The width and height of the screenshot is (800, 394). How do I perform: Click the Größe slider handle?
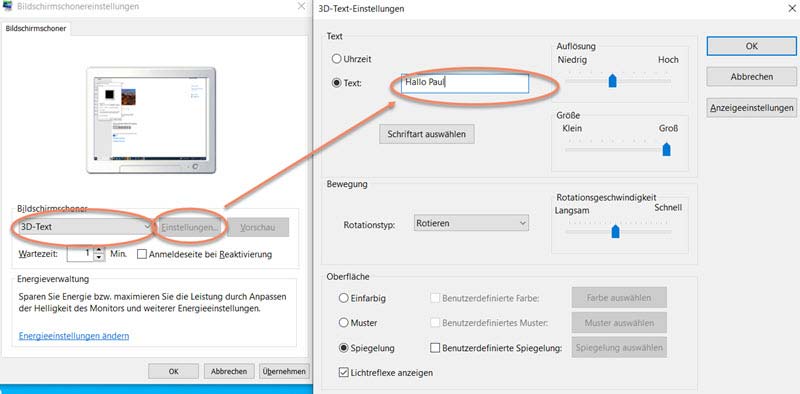666,149
